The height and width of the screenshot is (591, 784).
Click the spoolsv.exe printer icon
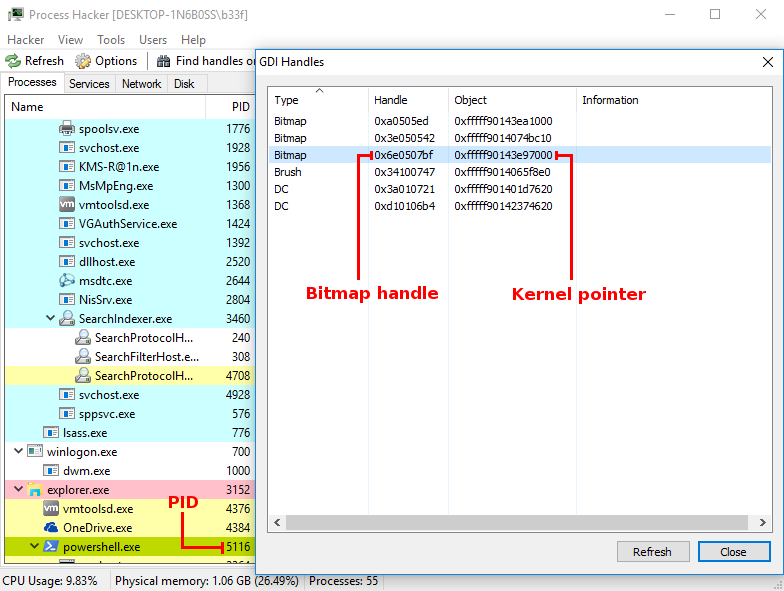coord(66,128)
